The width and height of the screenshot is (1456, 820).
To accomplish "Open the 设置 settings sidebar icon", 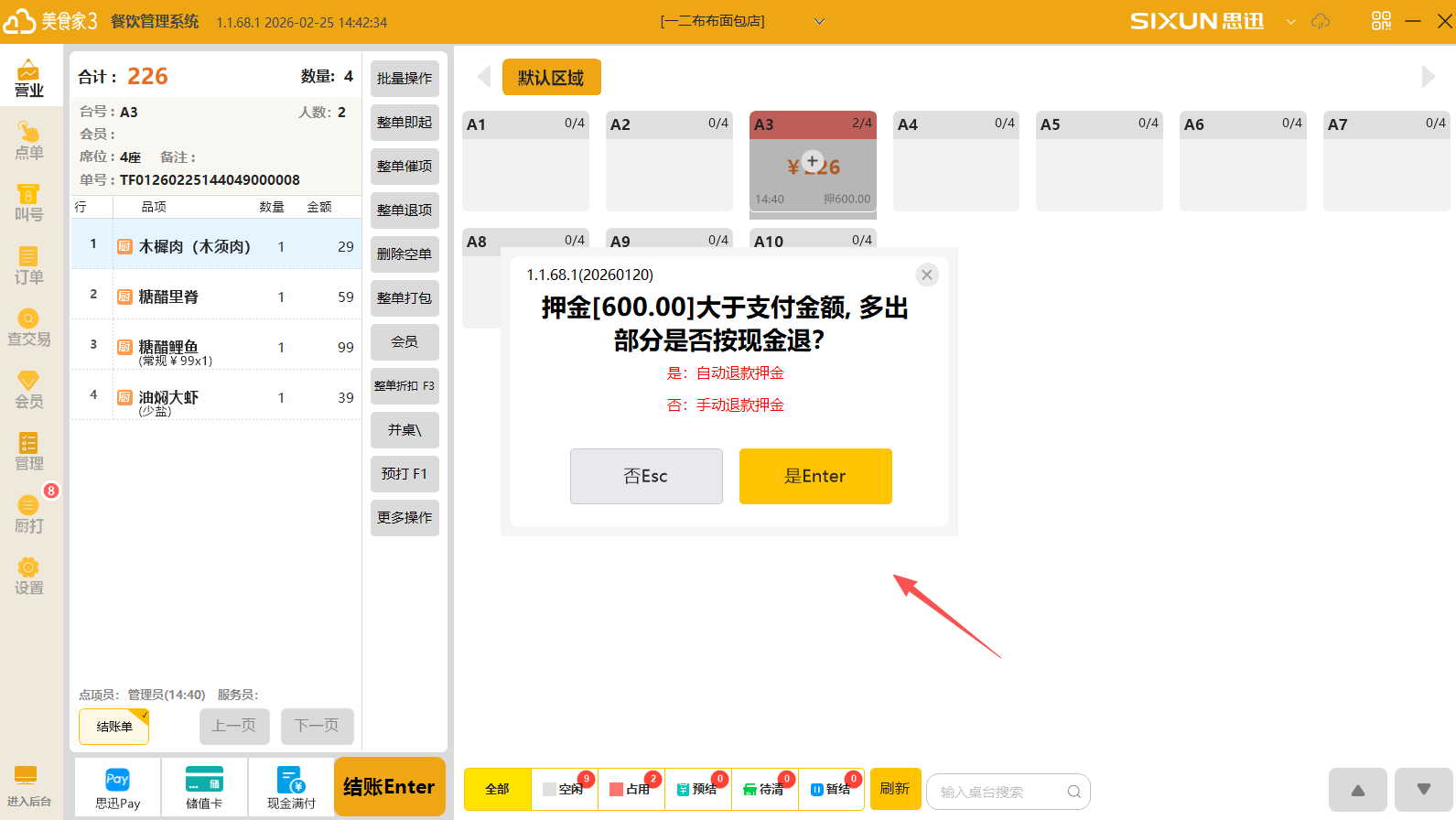I will (x=28, y=577).
